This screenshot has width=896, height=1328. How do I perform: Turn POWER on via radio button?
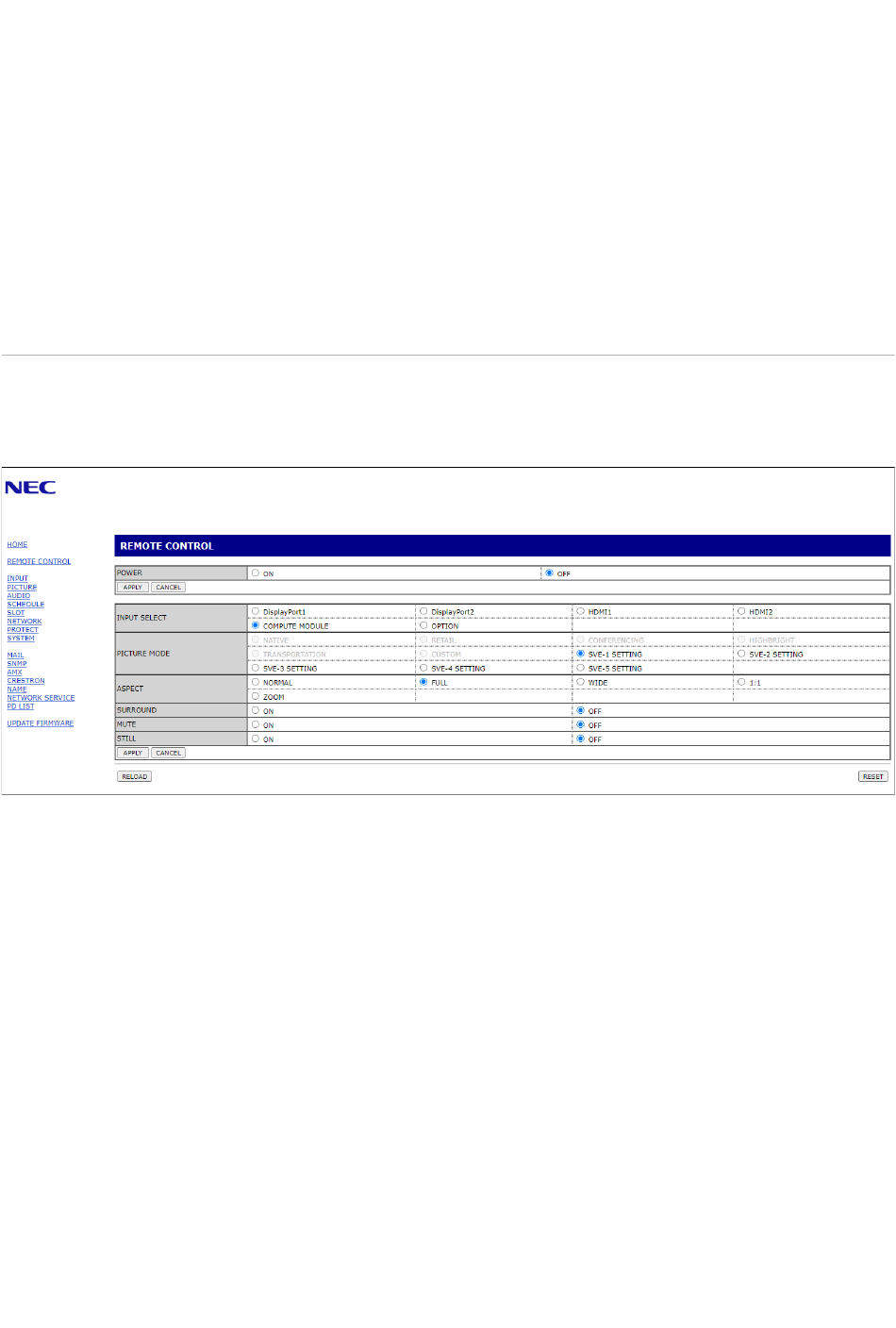[256, 573]
